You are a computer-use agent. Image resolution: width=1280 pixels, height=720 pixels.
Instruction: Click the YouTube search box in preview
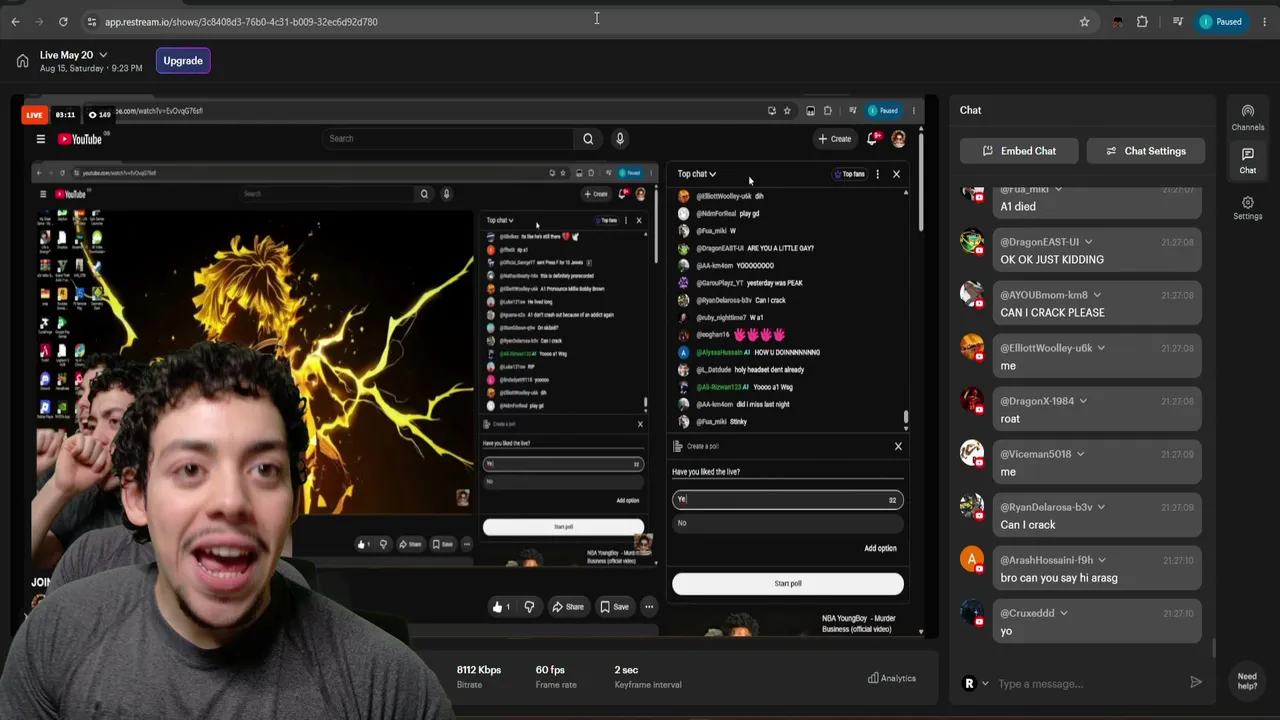(450, 139)
